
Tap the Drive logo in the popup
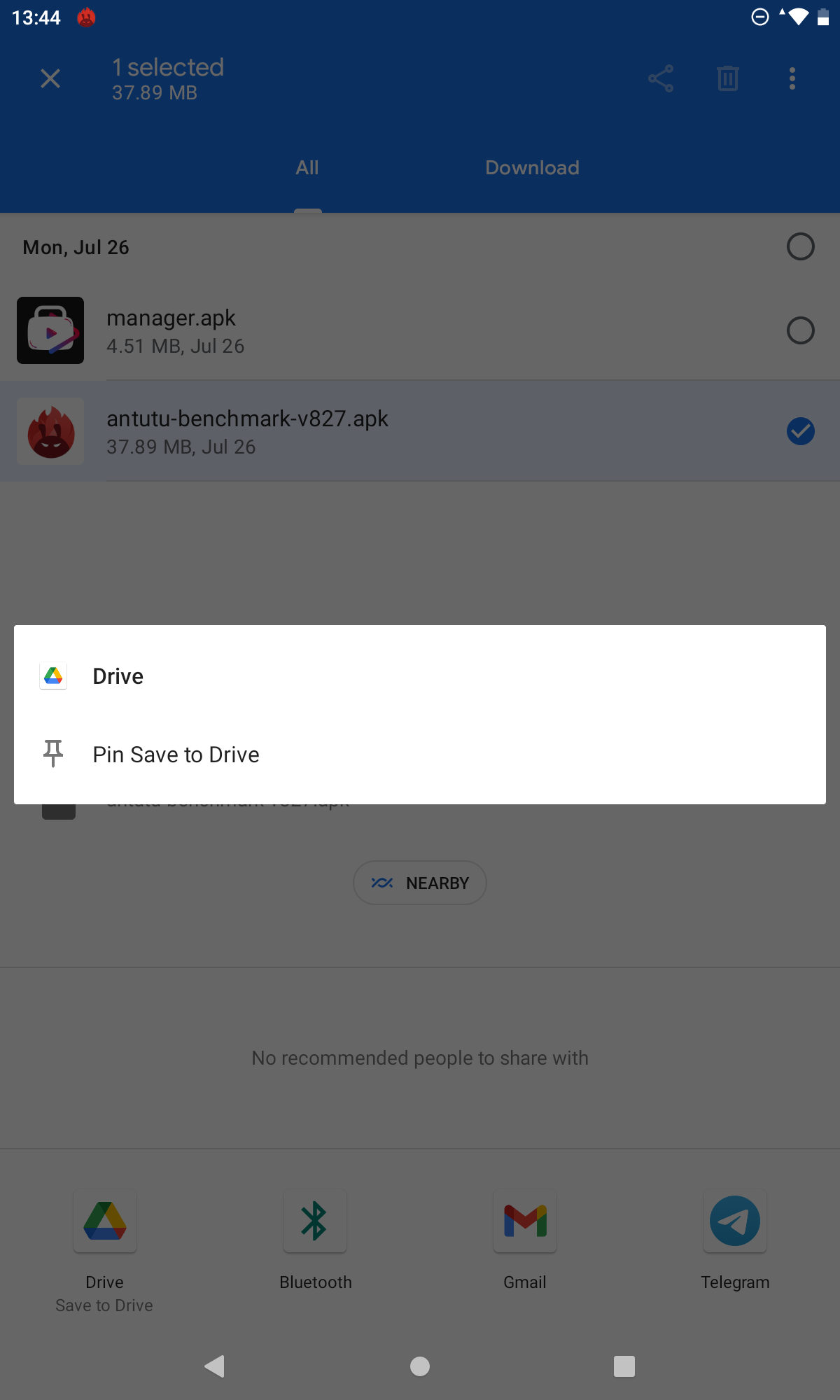53,675
